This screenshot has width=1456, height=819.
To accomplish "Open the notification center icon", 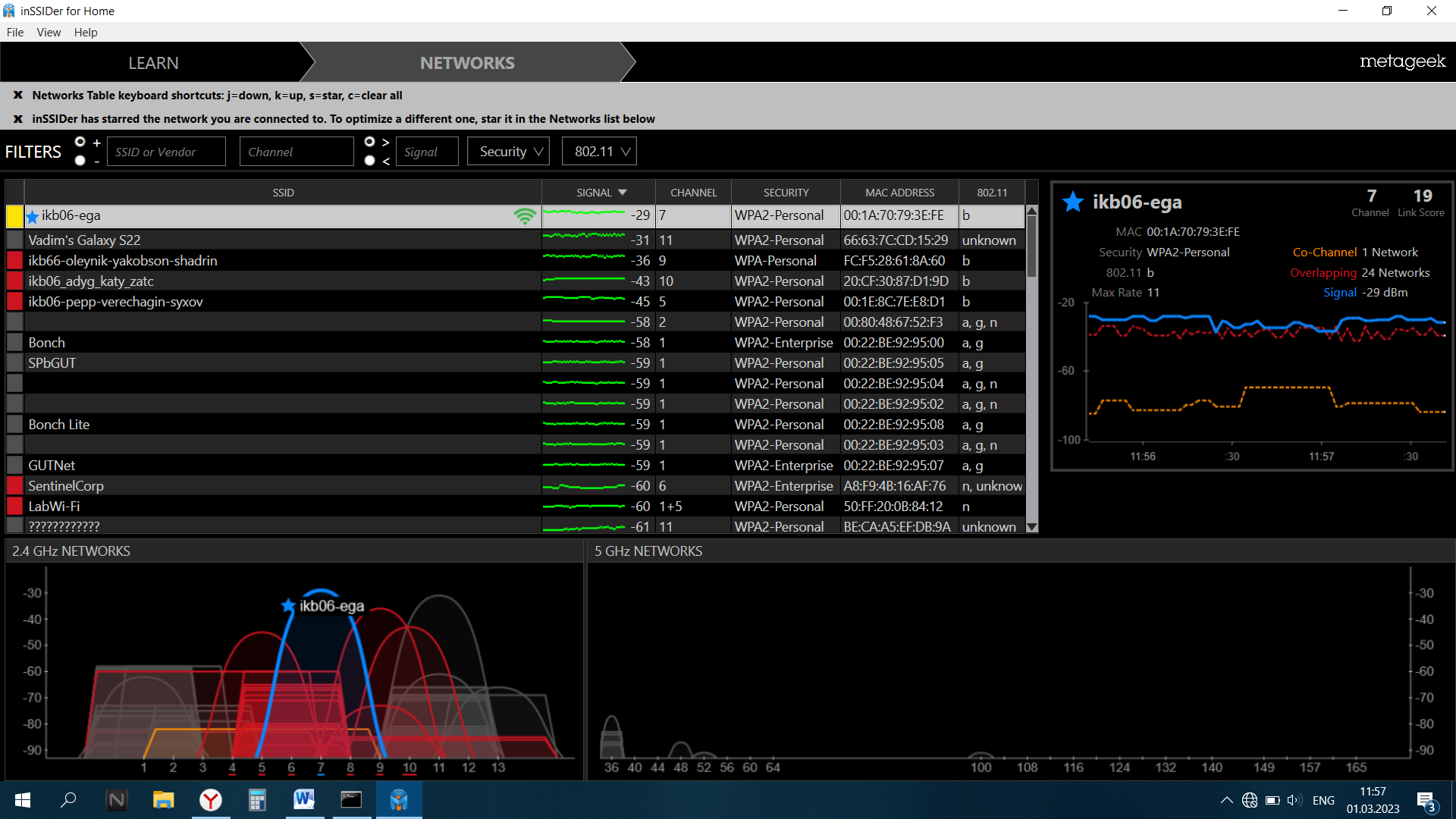I will click(x=1426, y=801).
